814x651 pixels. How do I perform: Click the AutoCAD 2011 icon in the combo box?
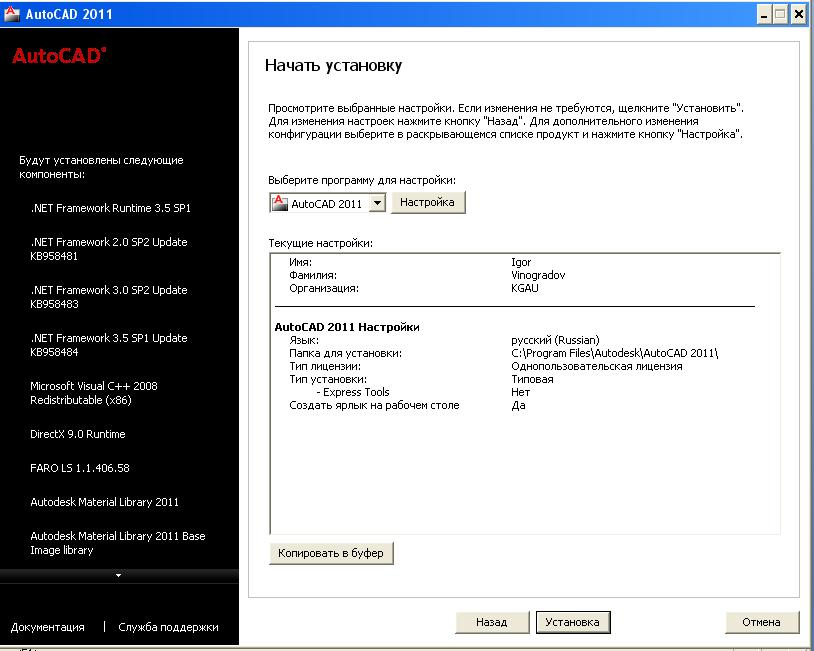pos(279,203)
